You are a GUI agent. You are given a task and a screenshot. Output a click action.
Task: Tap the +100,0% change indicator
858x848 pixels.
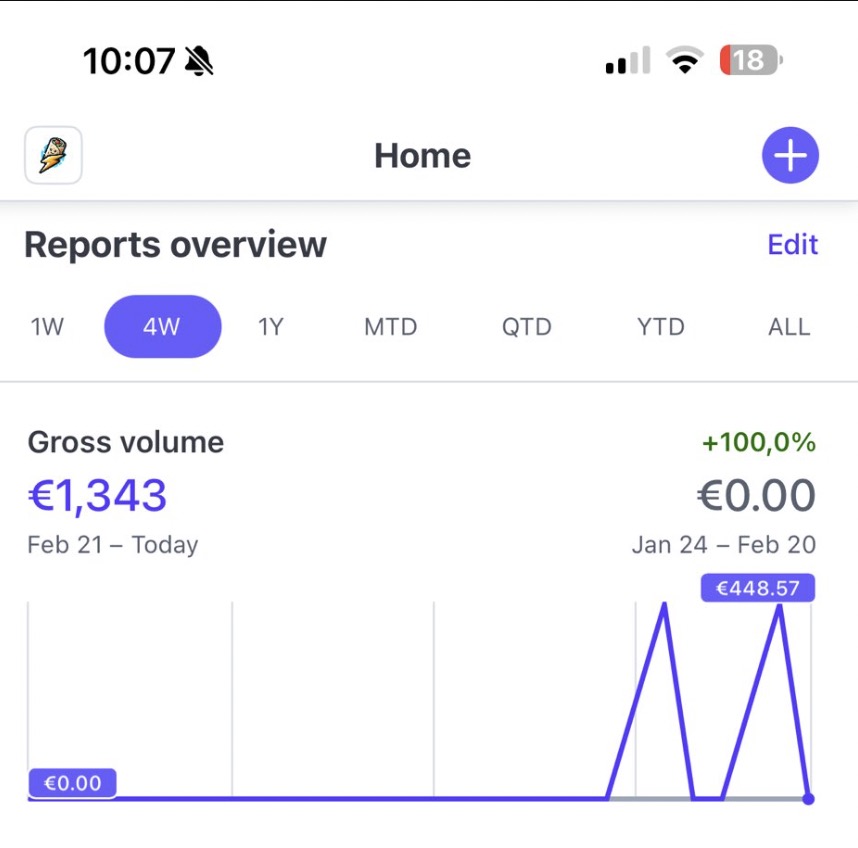[758, 442]
